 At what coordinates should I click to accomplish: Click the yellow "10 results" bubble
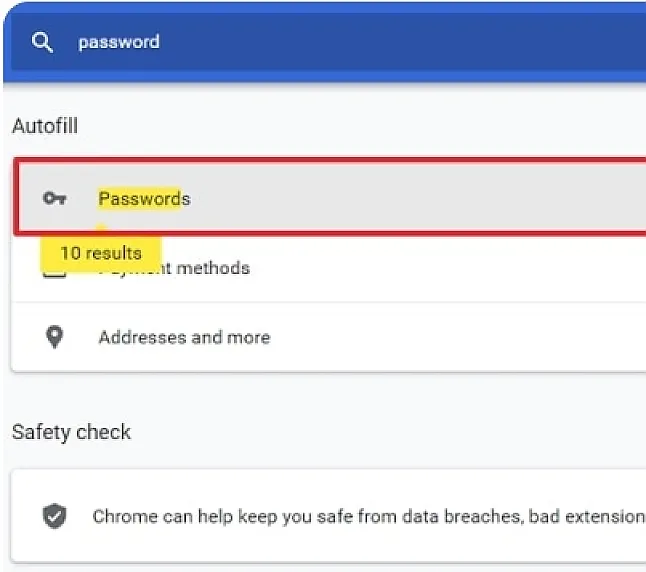(101, 253)
